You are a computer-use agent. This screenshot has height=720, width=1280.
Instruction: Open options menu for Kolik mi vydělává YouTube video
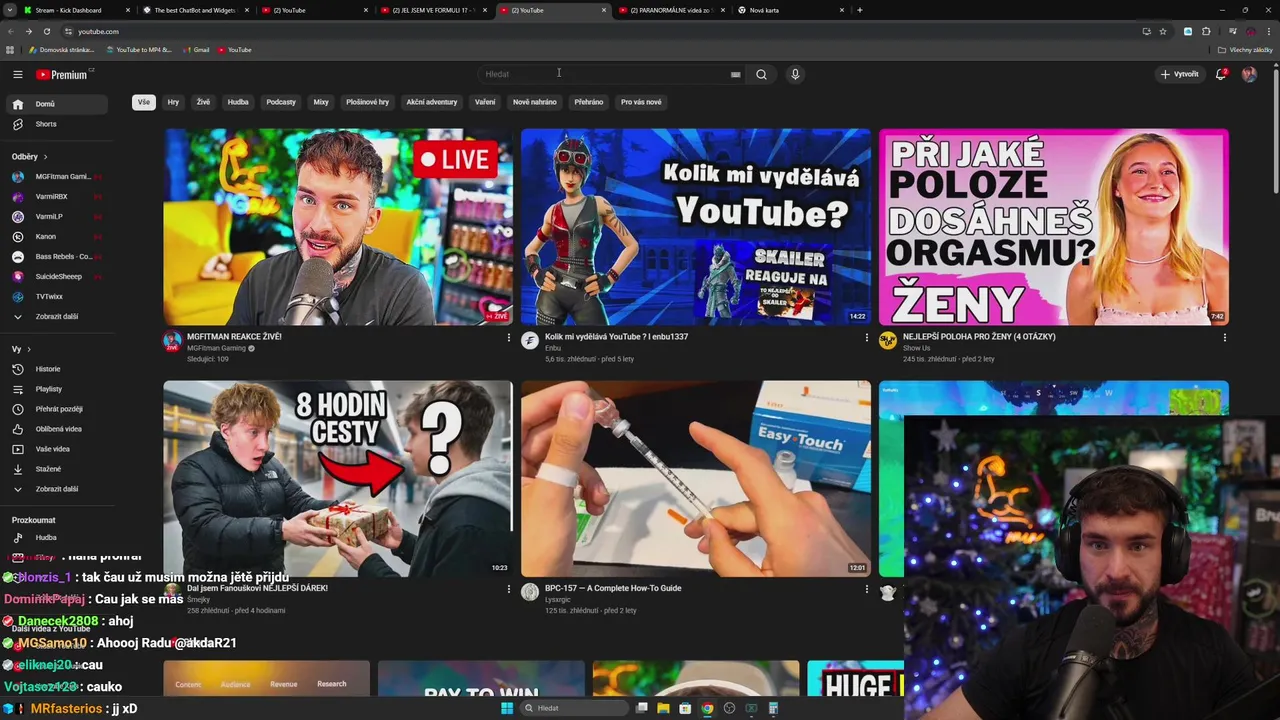[866, 338]
